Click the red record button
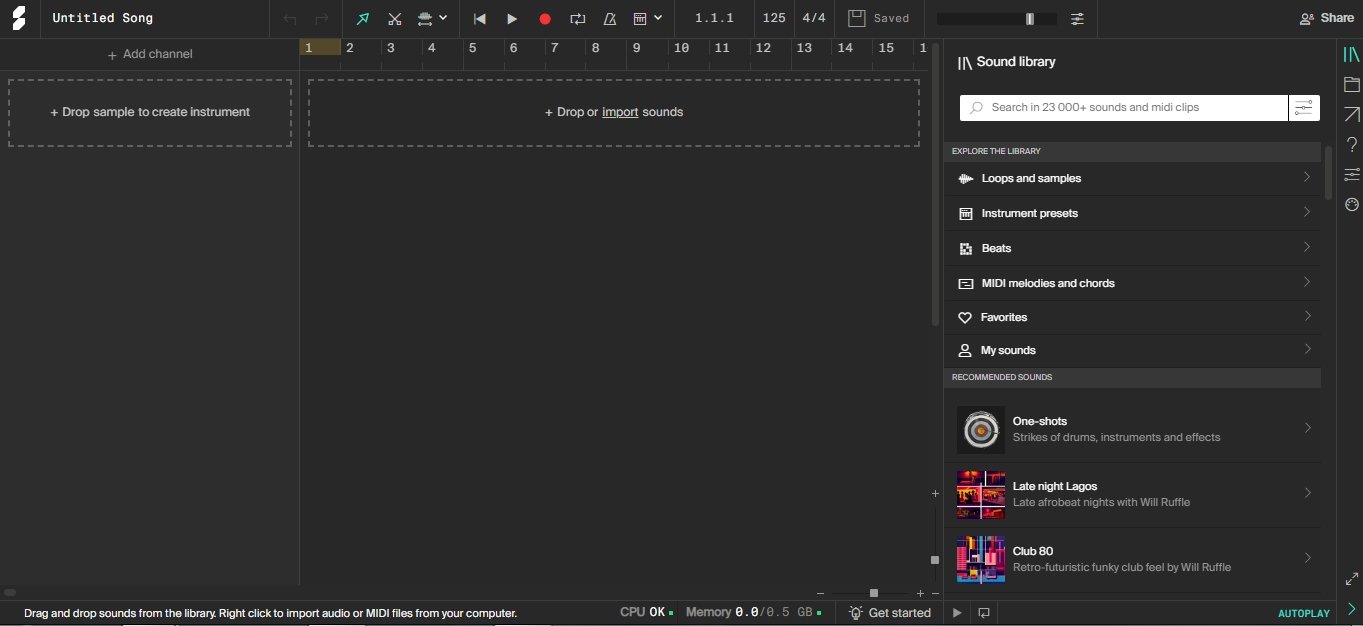 point(545,19)
